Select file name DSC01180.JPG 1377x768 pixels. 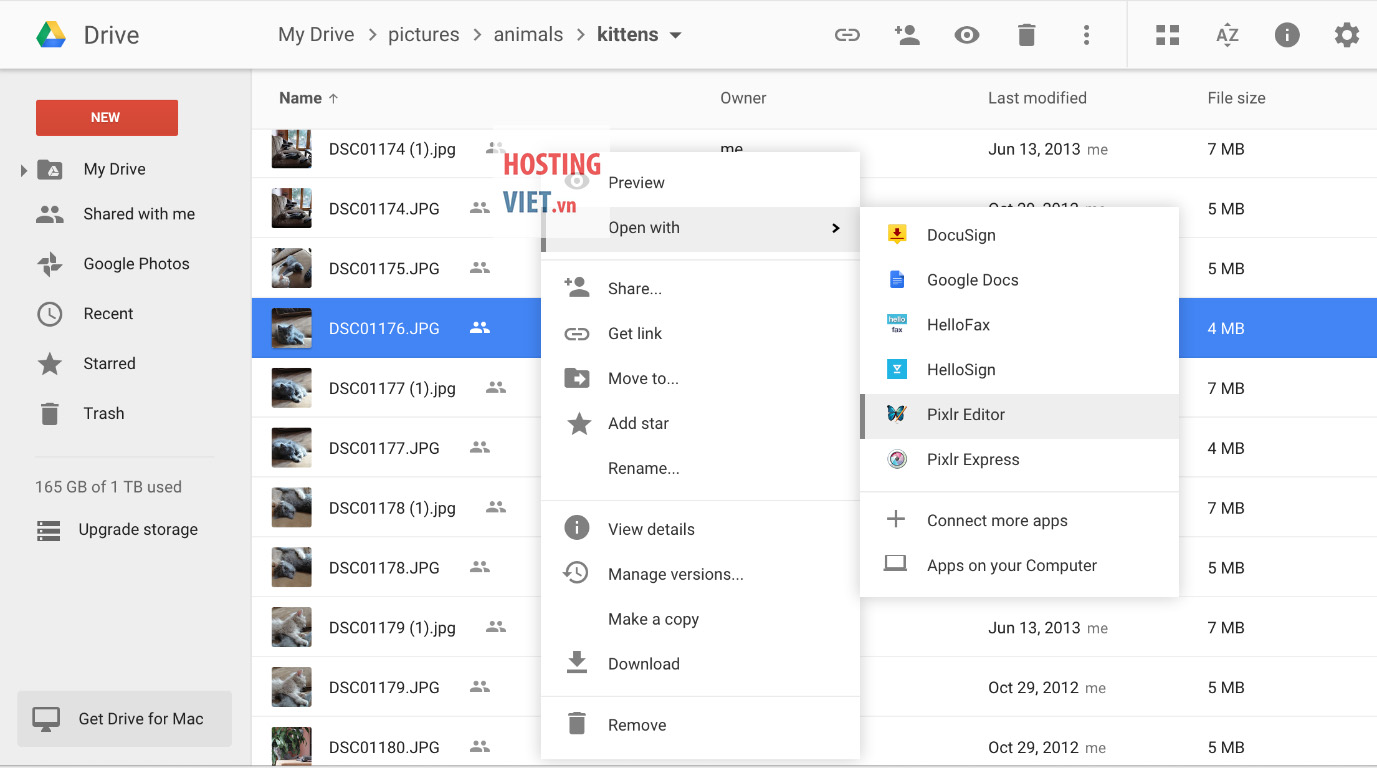(384, 748)
